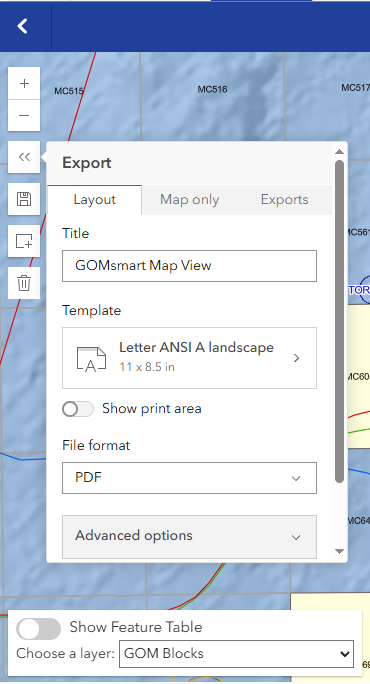Click the add selection rectangle icon
The image size is (370, 684).
click(x=24, y=241)
